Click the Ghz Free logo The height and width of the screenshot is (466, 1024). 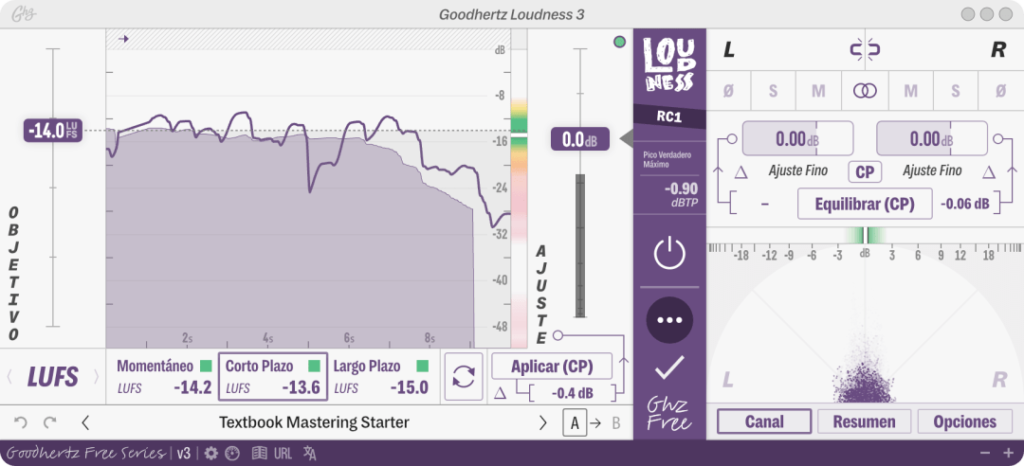pos(669,414)
